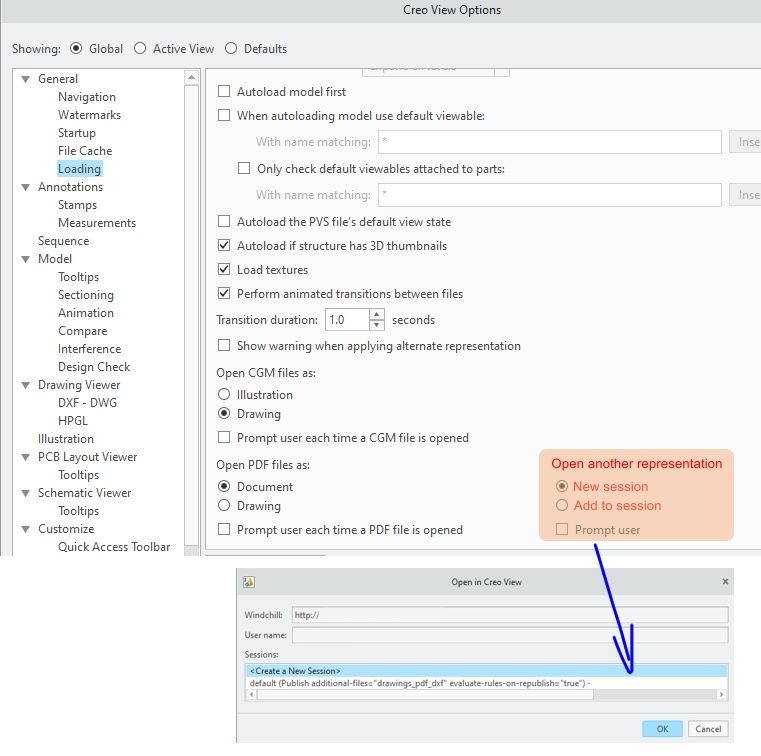This screenshot has width=761, height=756.
Task: Click the sessions list horizontal scrollbar thumb
Action: tap(425, 695)
